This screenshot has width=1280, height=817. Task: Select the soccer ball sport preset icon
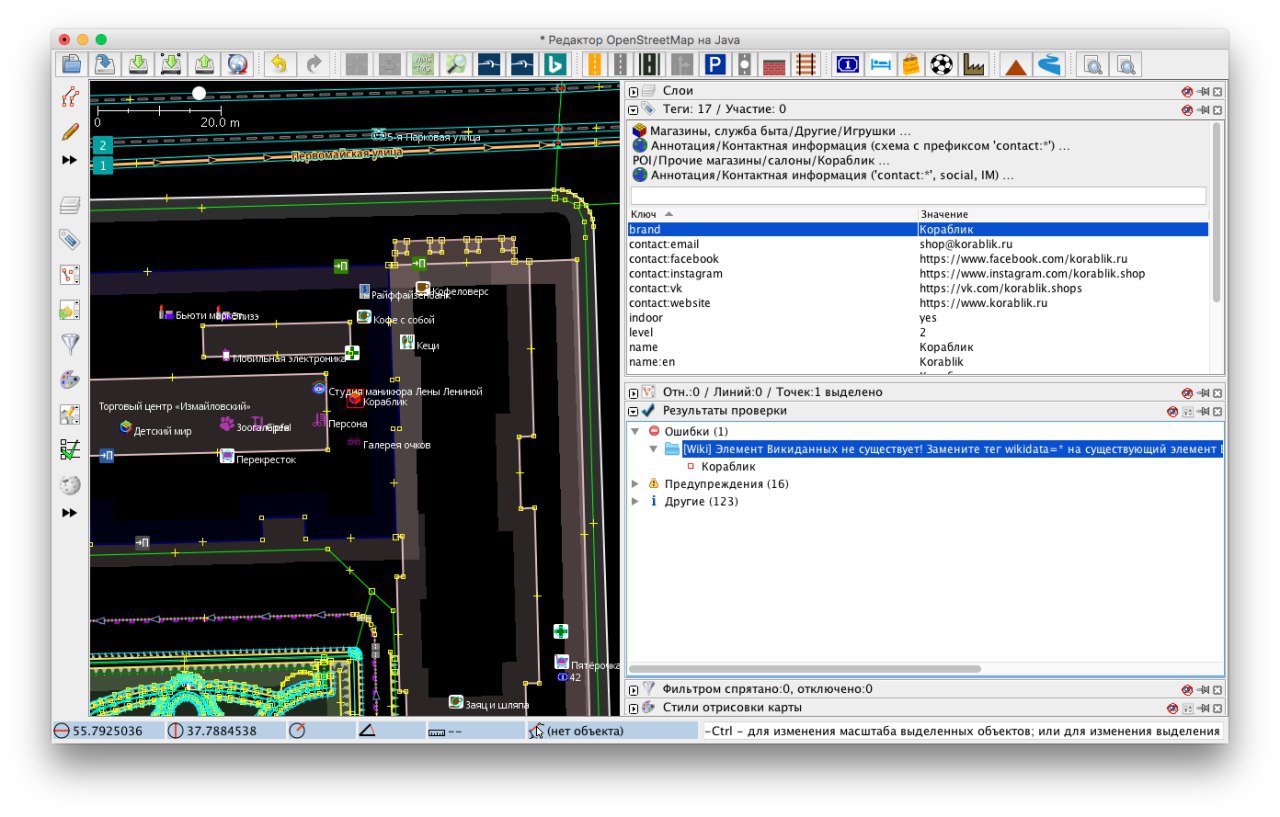[941, 65]
